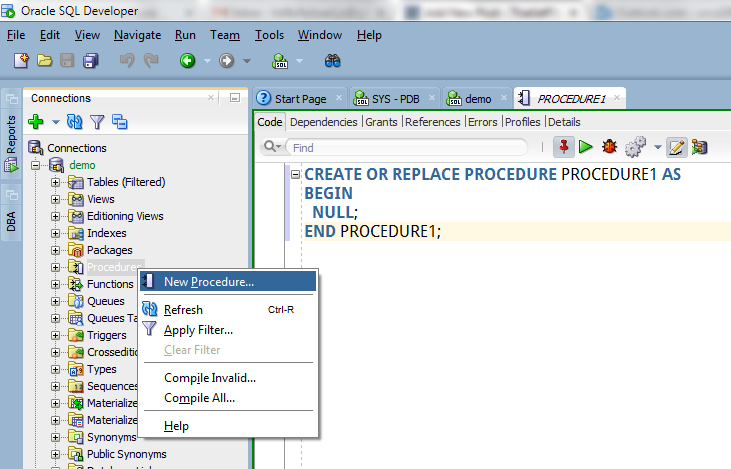The height and width of the screenshot is (469, 731).
Task: Switch to the SYS - PDB tab
Action: [x=395, y=99]
